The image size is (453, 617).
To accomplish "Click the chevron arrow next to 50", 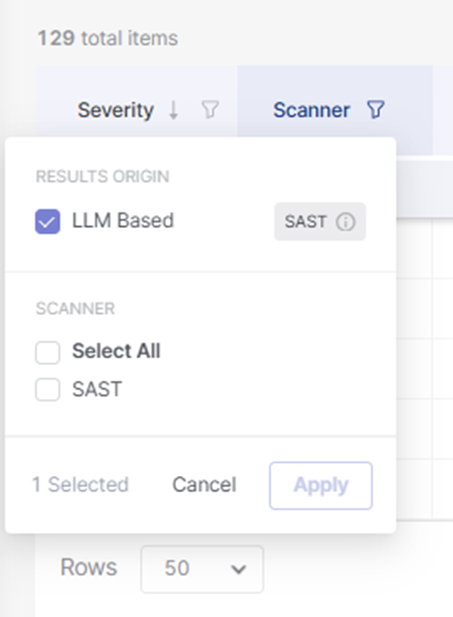I will 238,569.
